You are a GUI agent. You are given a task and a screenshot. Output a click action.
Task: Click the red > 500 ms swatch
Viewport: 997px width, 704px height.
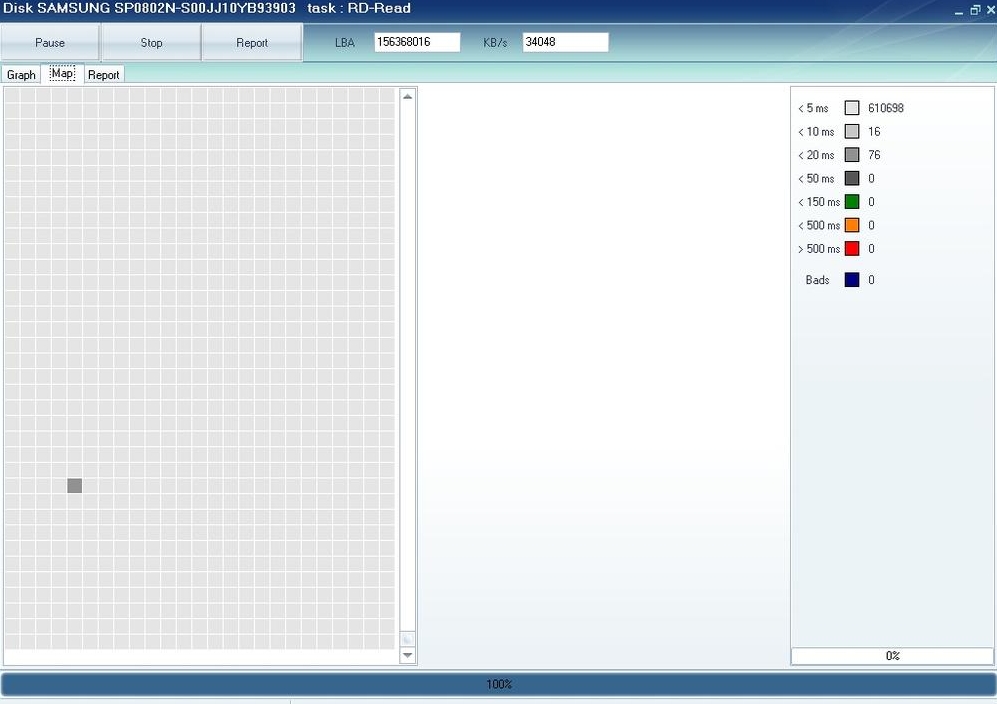[852, 249]
